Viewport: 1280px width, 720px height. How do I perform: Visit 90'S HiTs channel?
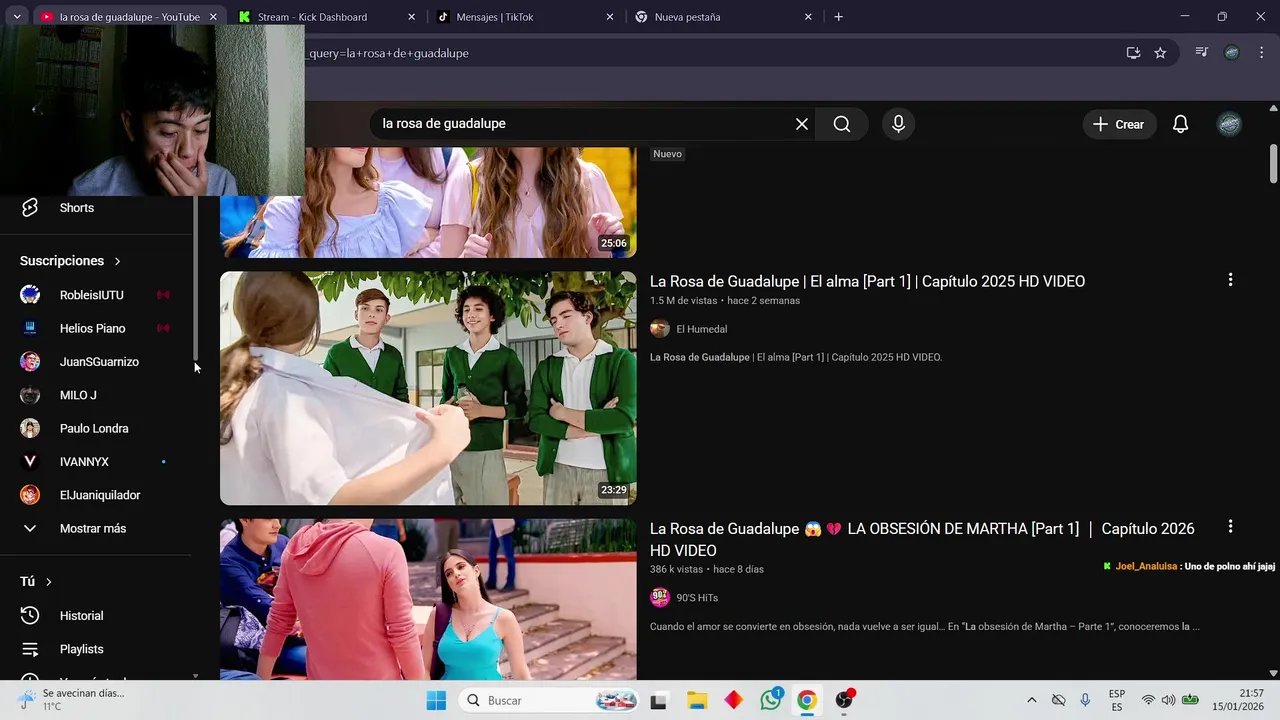(697, 598)
